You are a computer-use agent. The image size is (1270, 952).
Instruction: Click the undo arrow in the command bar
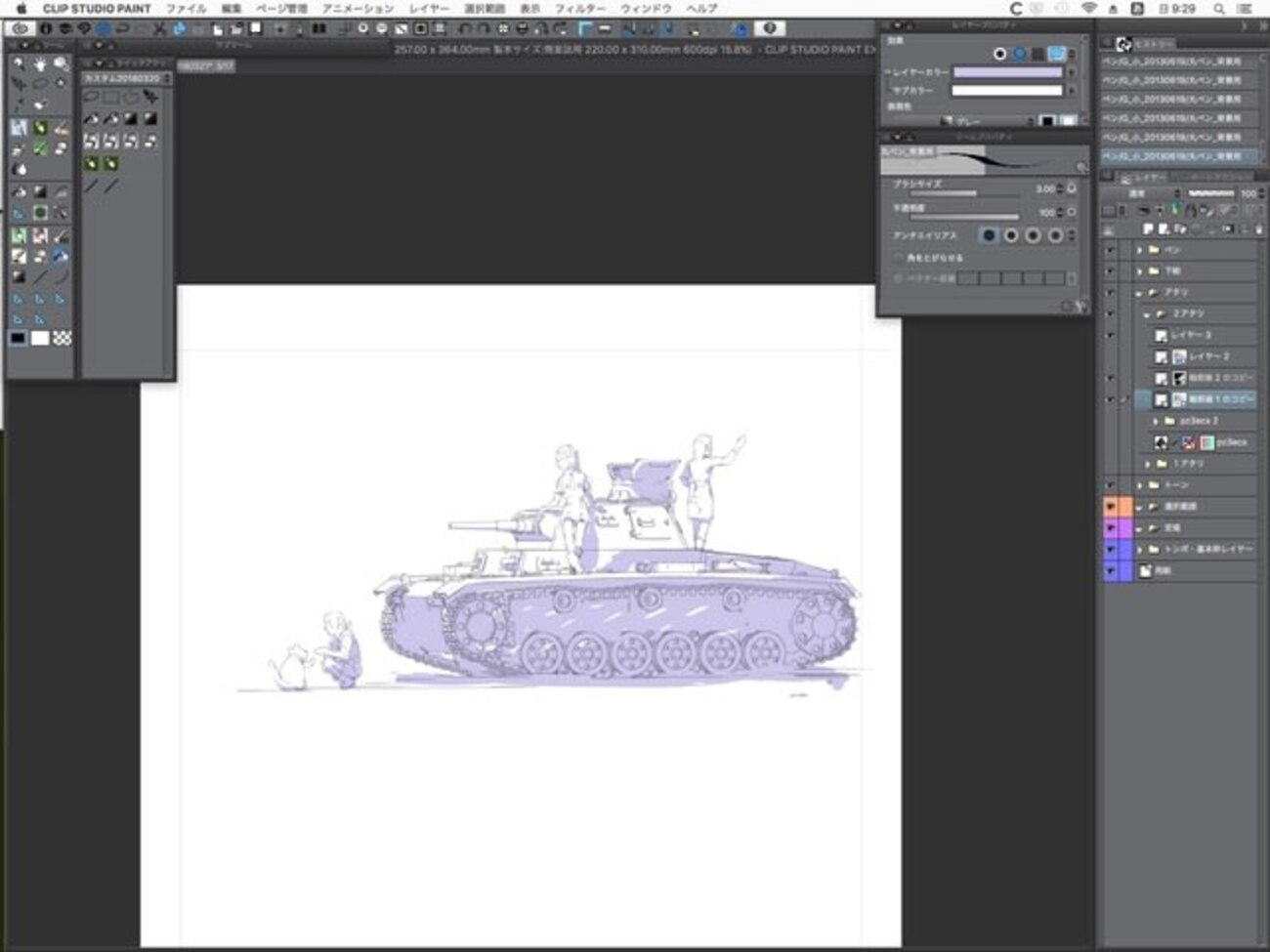tap(122, 29)
